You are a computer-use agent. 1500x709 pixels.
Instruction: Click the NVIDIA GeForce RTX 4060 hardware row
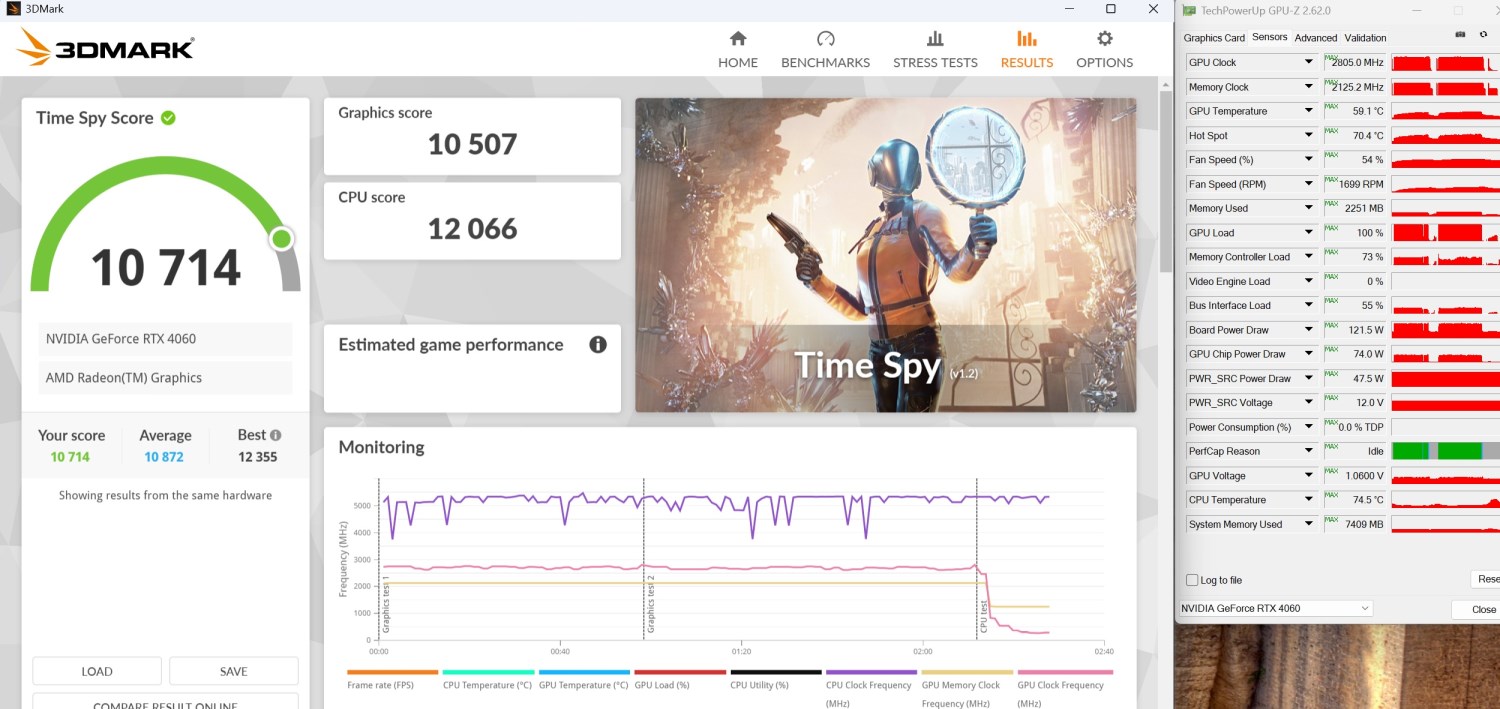tap(165, 339)
